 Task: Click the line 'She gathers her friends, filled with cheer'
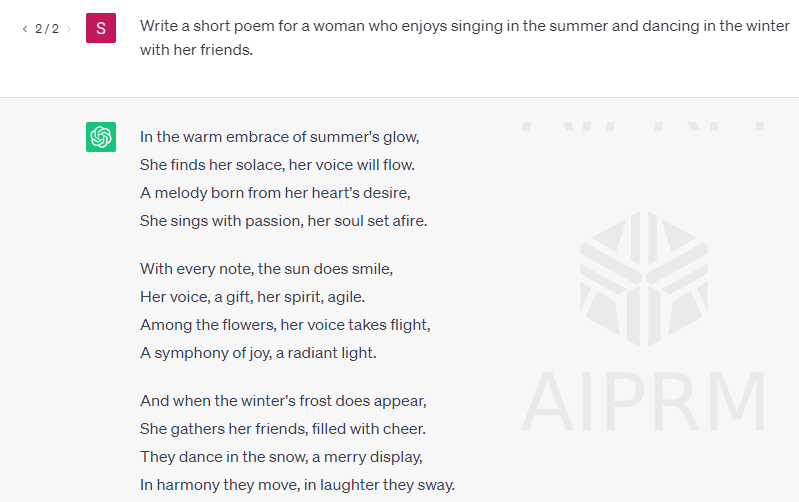[283, 429]
